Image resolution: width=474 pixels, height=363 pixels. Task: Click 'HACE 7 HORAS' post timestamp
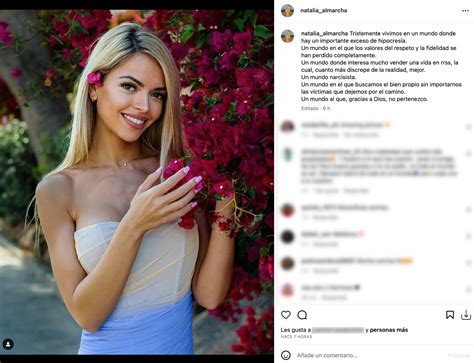pos(296,337)
